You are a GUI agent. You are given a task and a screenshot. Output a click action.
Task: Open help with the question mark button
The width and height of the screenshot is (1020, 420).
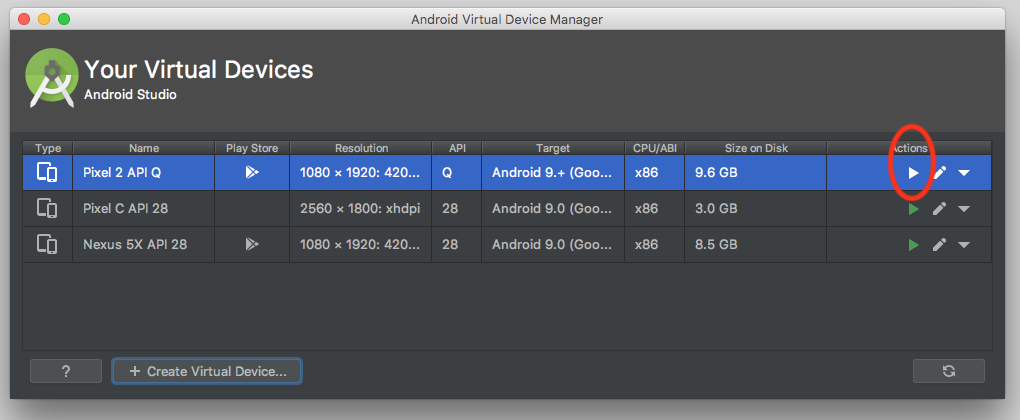click(x=66, y=371)
